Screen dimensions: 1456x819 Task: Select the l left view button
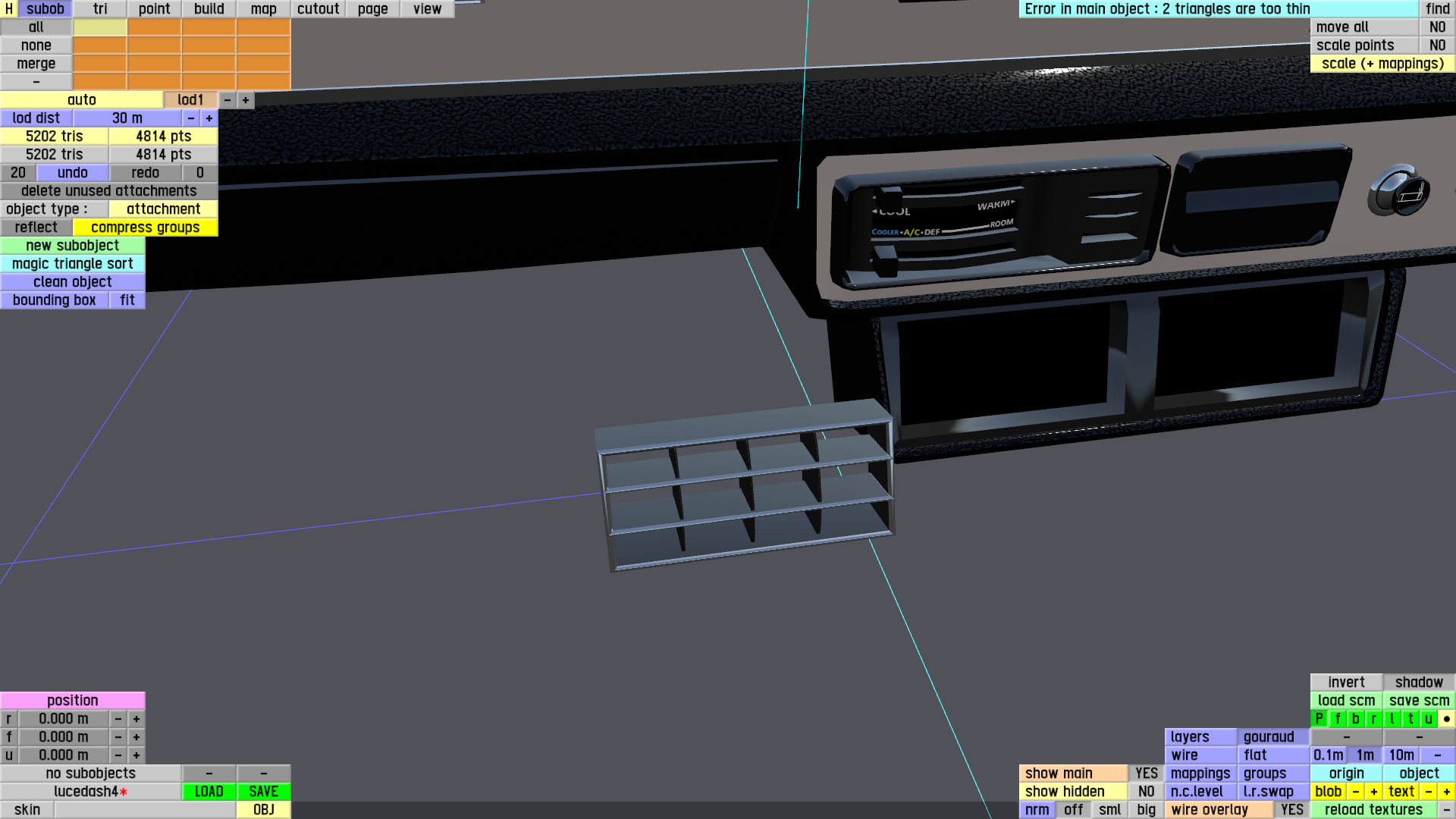coord(1392,719)
